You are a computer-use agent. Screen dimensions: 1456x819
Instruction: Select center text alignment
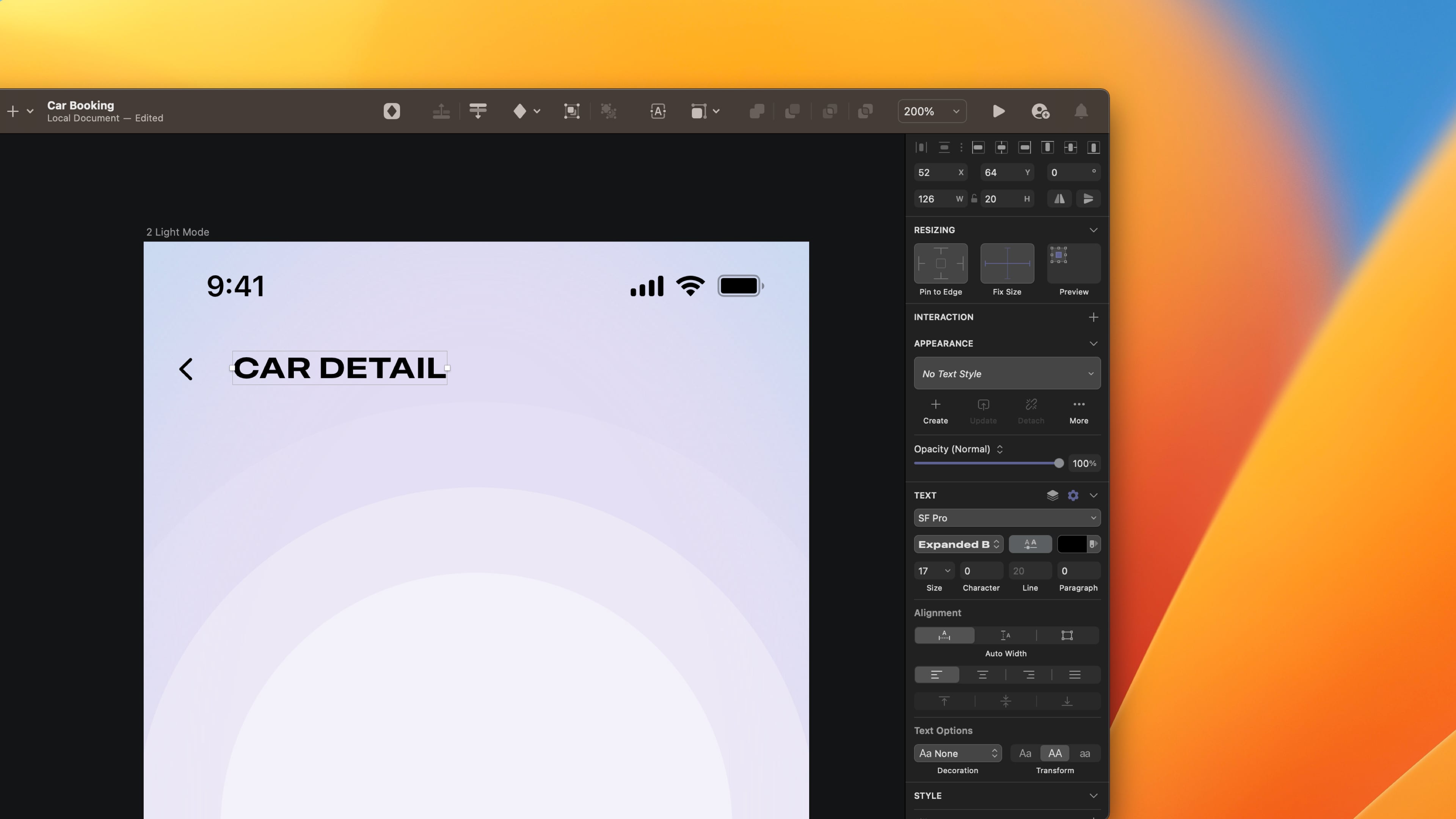click(982, 675)
